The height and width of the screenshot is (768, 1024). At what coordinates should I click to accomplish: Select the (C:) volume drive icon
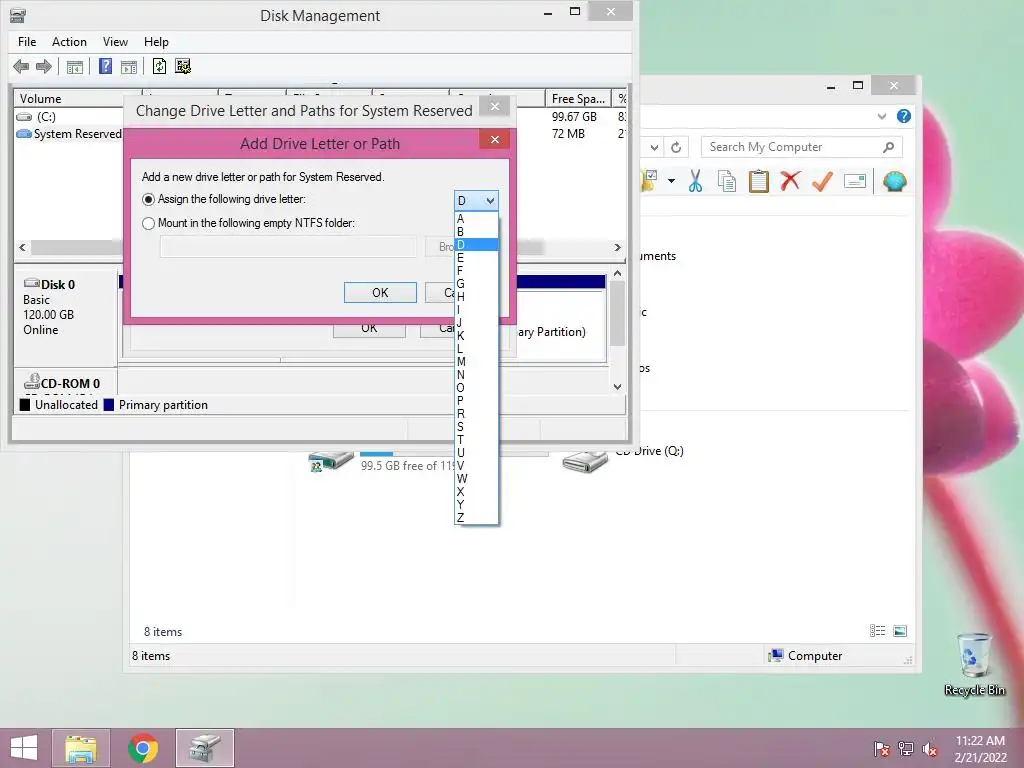click(24, 117)
